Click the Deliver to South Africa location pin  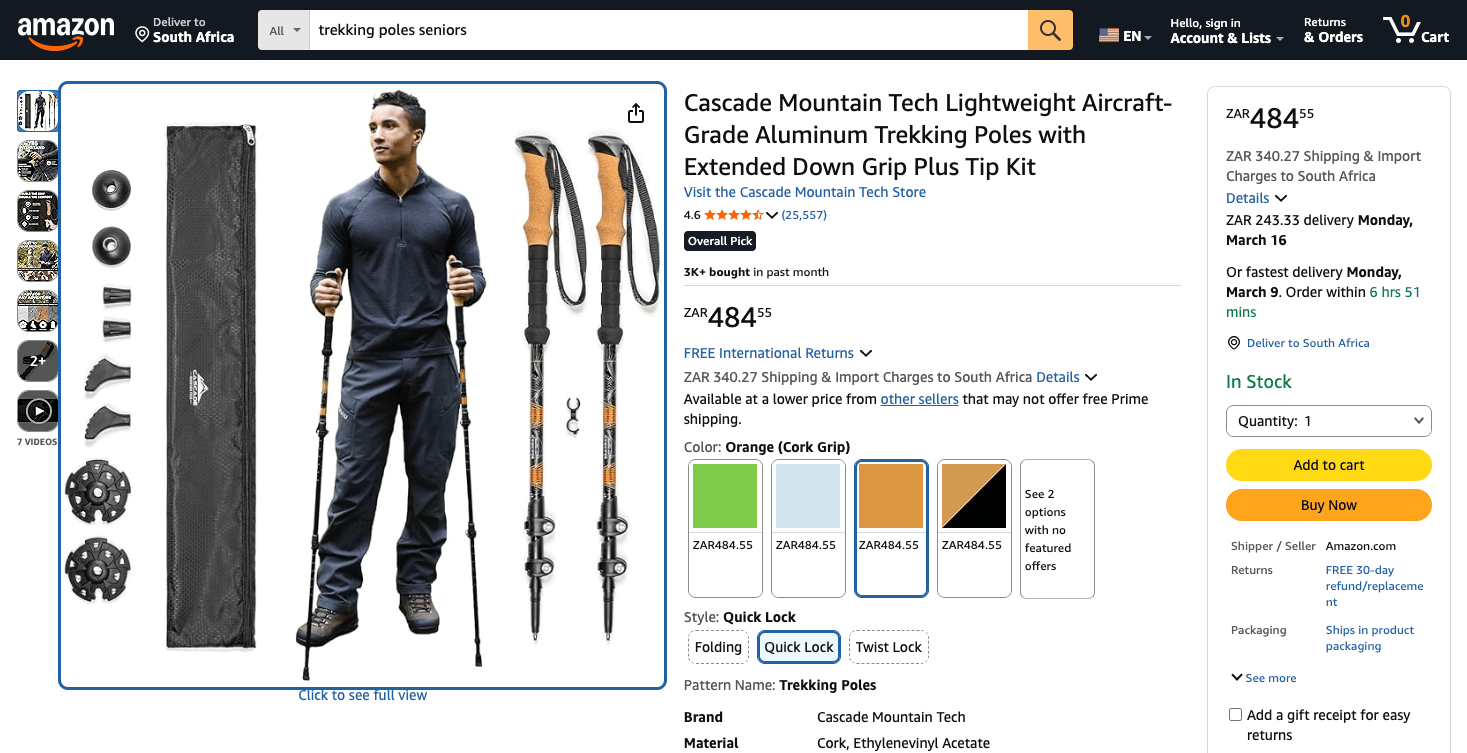(142, 34)
